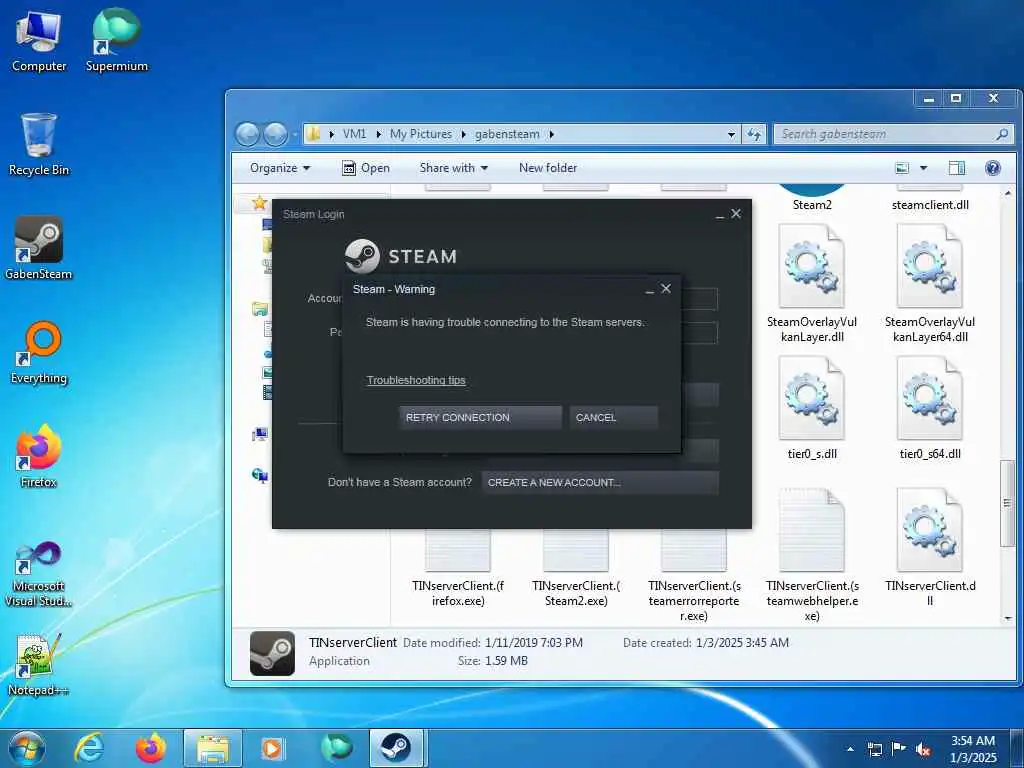Image resolution: width=1024 pixels, height=768 pixels.
Task: Click New folder in Explorer toolbar
Action: click(x=548, y=168)
